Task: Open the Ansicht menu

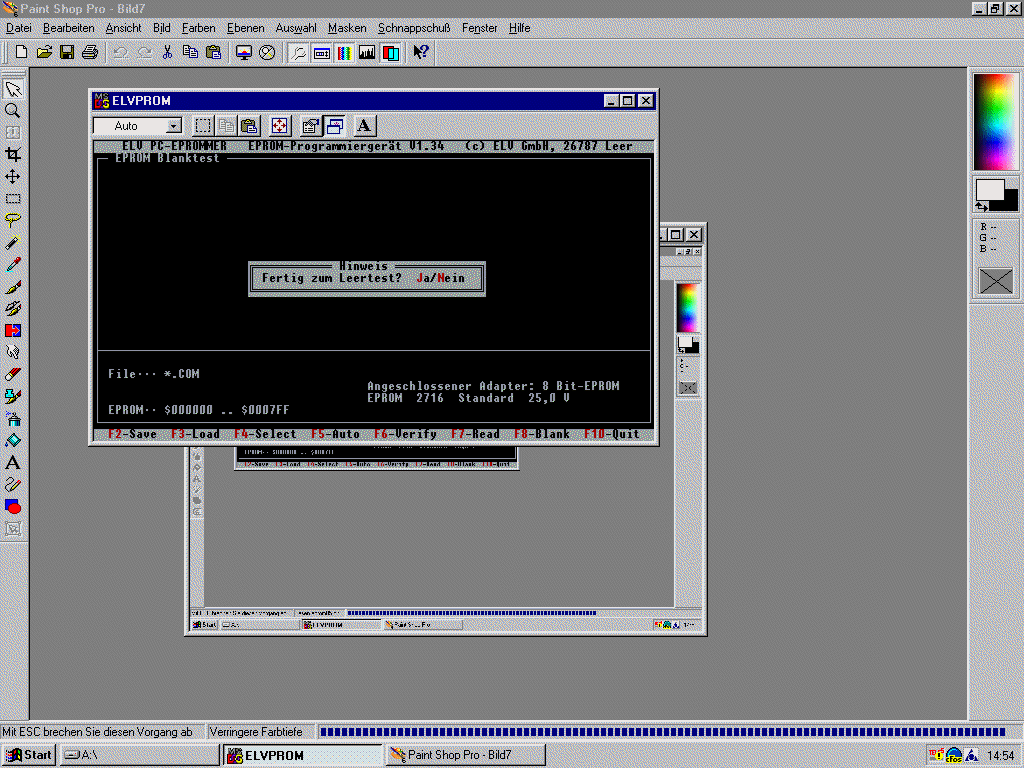Action: coord(123,28)
